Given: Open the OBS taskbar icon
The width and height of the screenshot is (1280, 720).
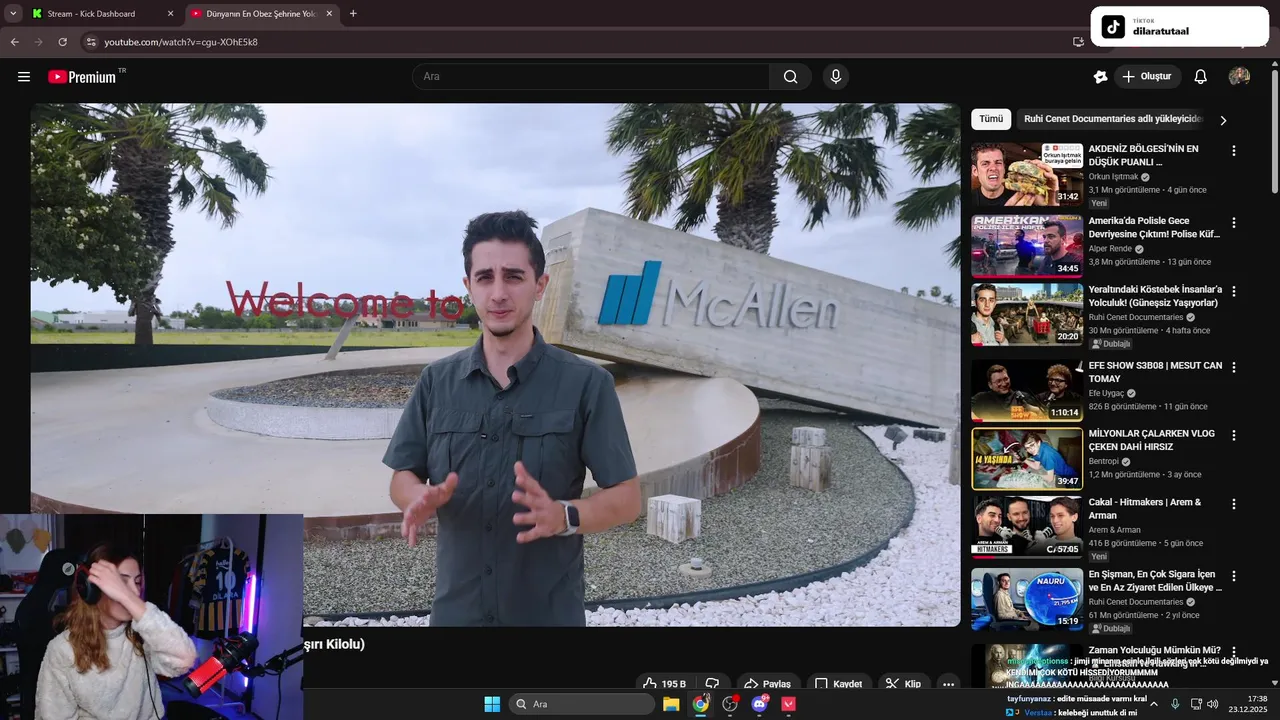Looking at the screenshot, I should pos(730,704).
